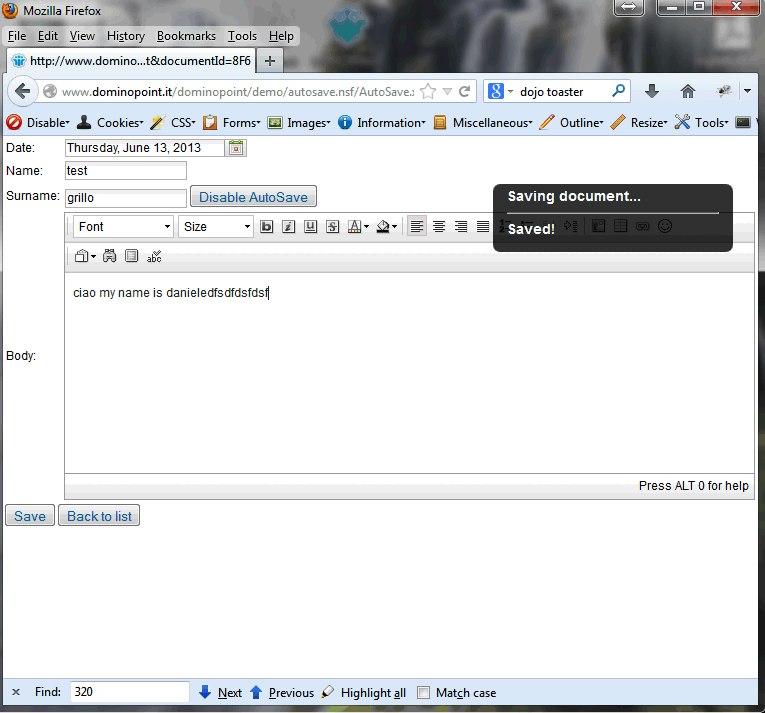Insert table with editor toolbar icon
Viewport: 765px width, 713px height.
(620, 226)
